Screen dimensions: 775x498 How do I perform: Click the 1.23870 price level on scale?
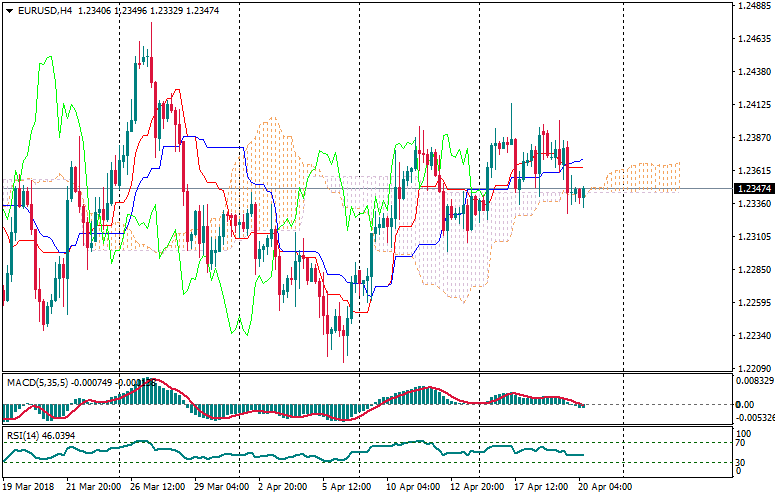tap(752, 138)
